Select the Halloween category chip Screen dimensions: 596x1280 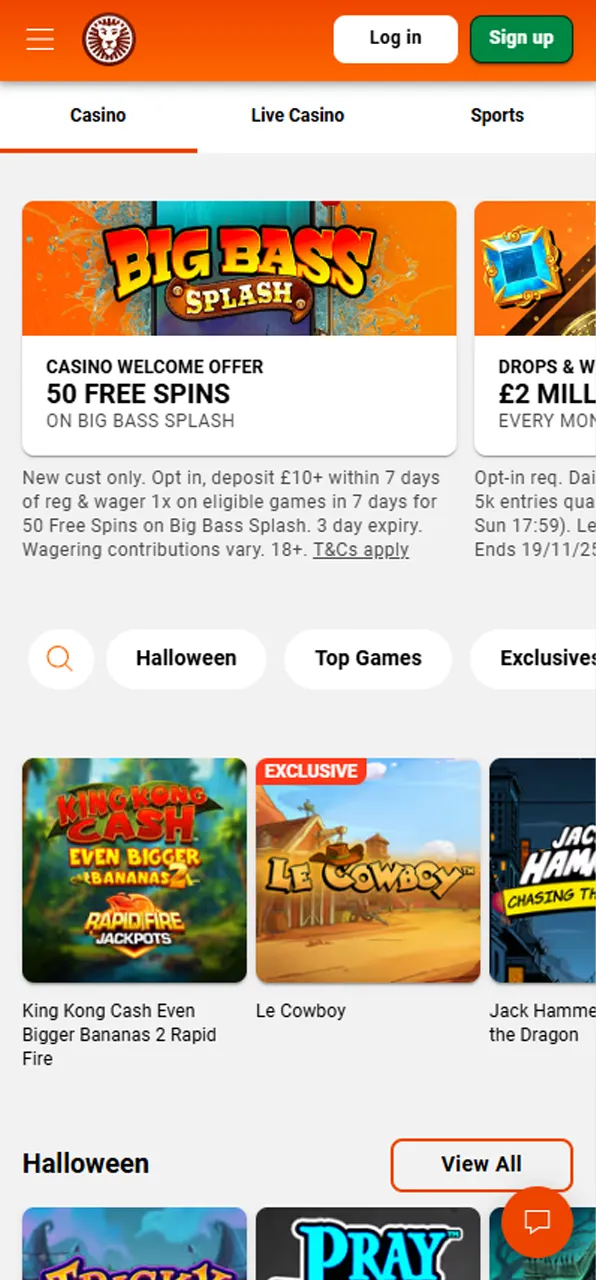click(x=186, y=659)
